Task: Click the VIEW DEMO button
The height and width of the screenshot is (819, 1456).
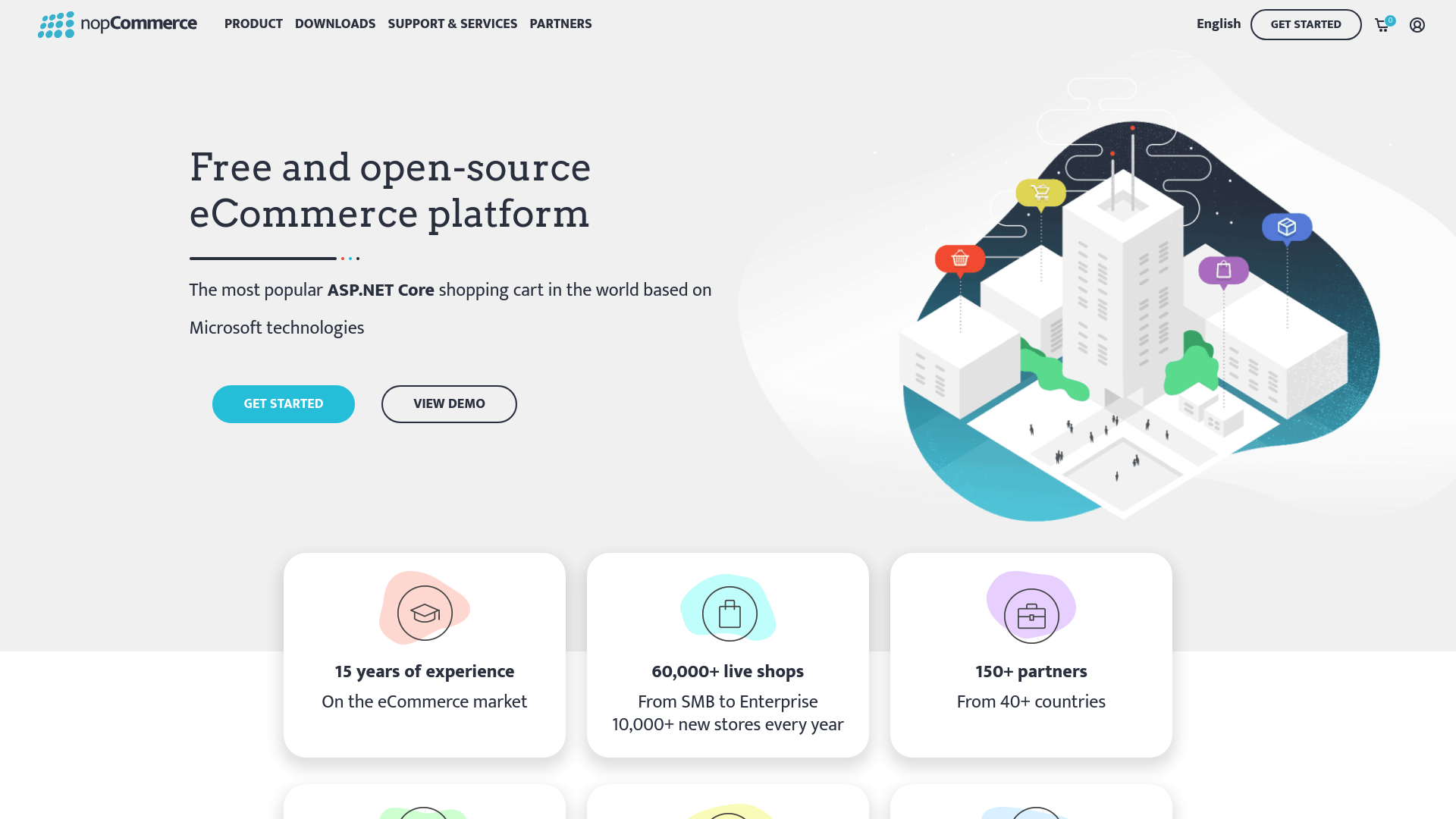Action: [x=449, y=404]
